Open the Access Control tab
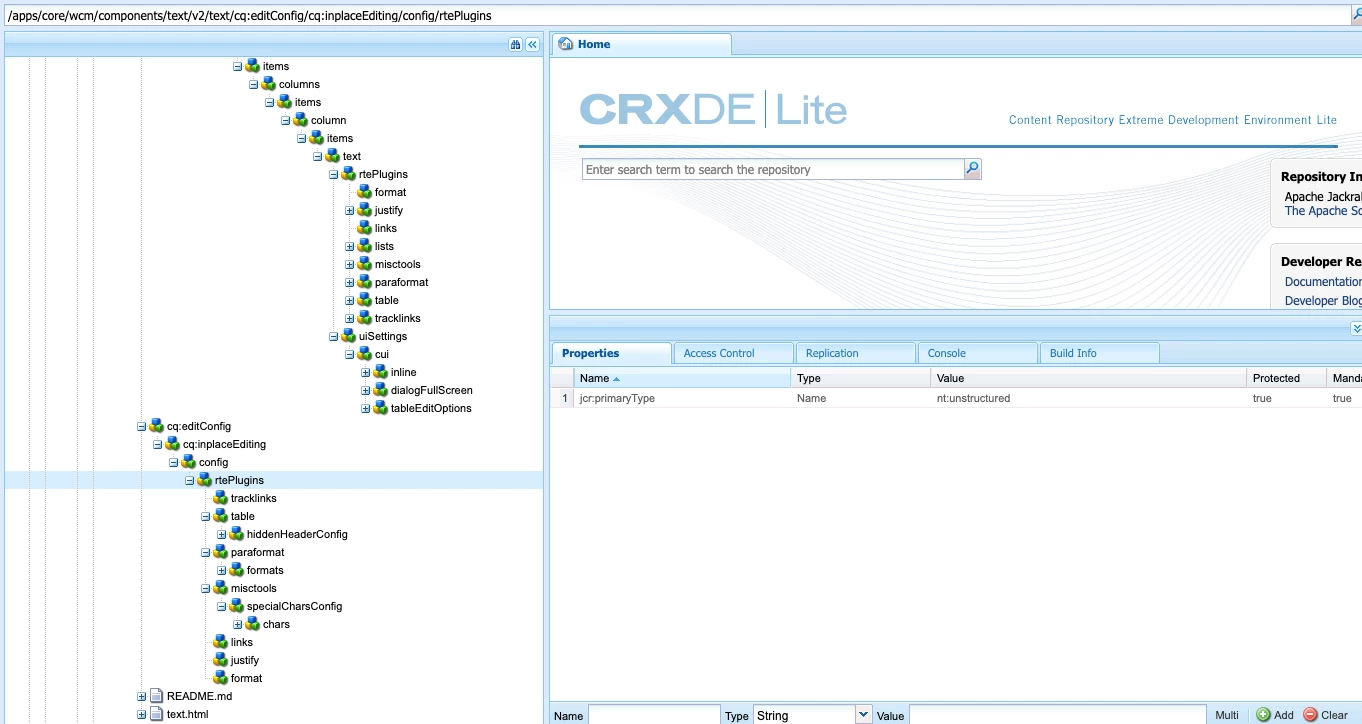1362x724 pixels. click(733, 353)
